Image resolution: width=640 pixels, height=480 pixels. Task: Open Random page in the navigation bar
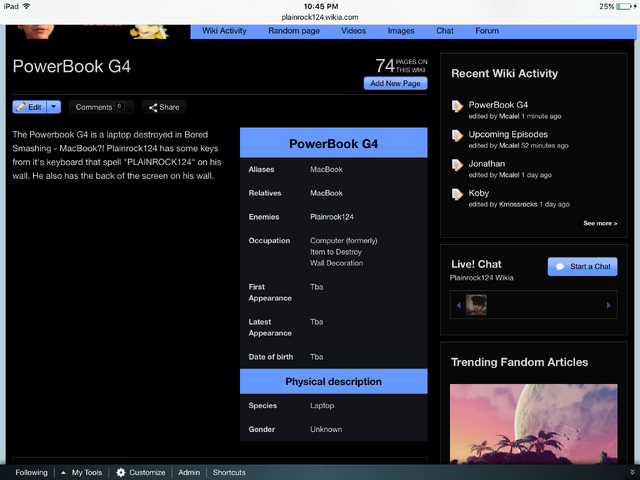pos(294,31)
